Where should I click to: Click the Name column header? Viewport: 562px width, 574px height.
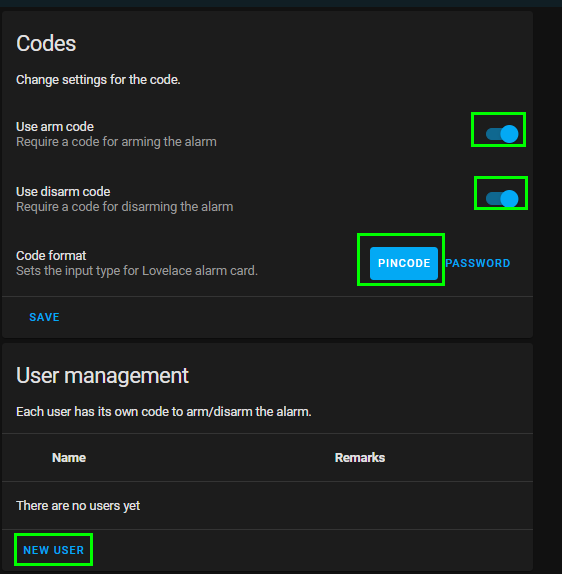coord(69,458)
